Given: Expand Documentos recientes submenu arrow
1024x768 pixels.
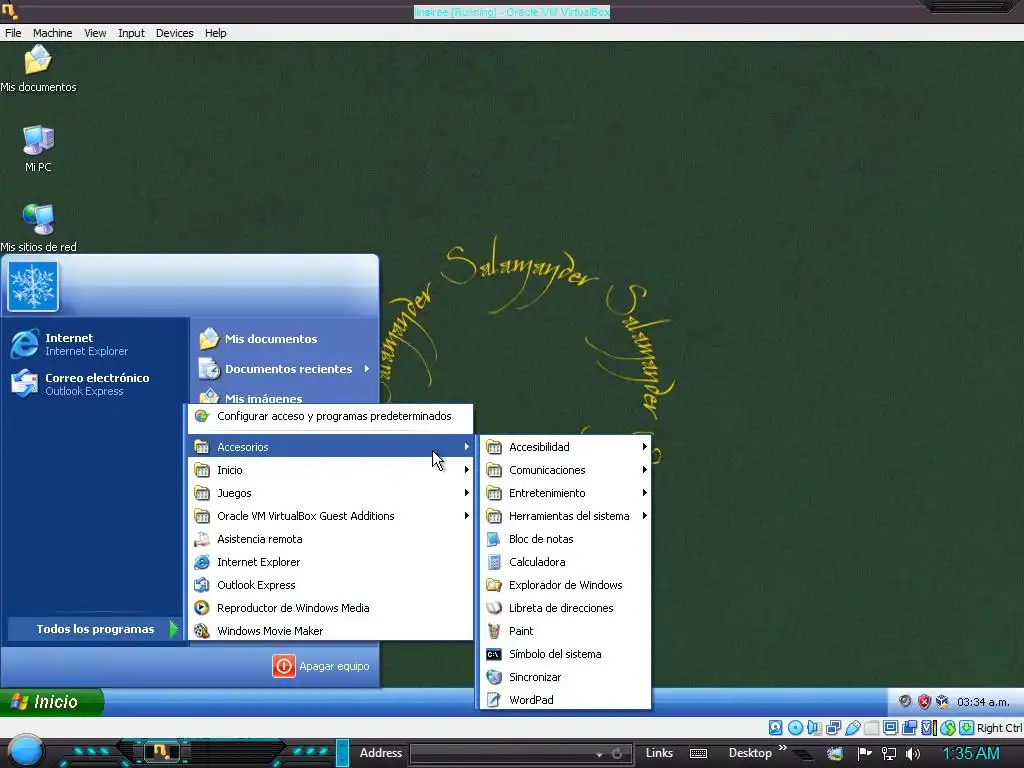Looking at the screenshot, I should coord(366,369).
